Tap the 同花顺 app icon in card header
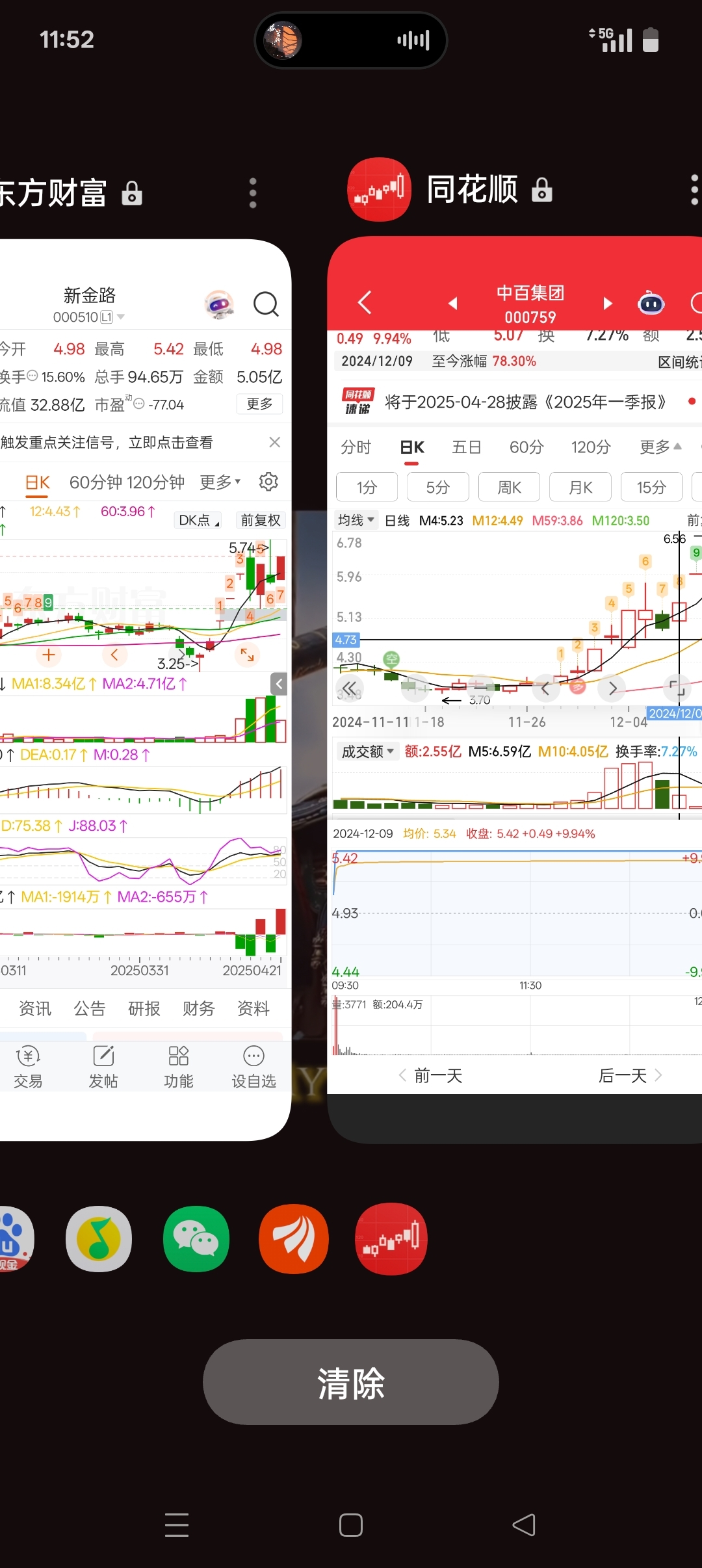The image size is (702, 1568). (380, 190)
